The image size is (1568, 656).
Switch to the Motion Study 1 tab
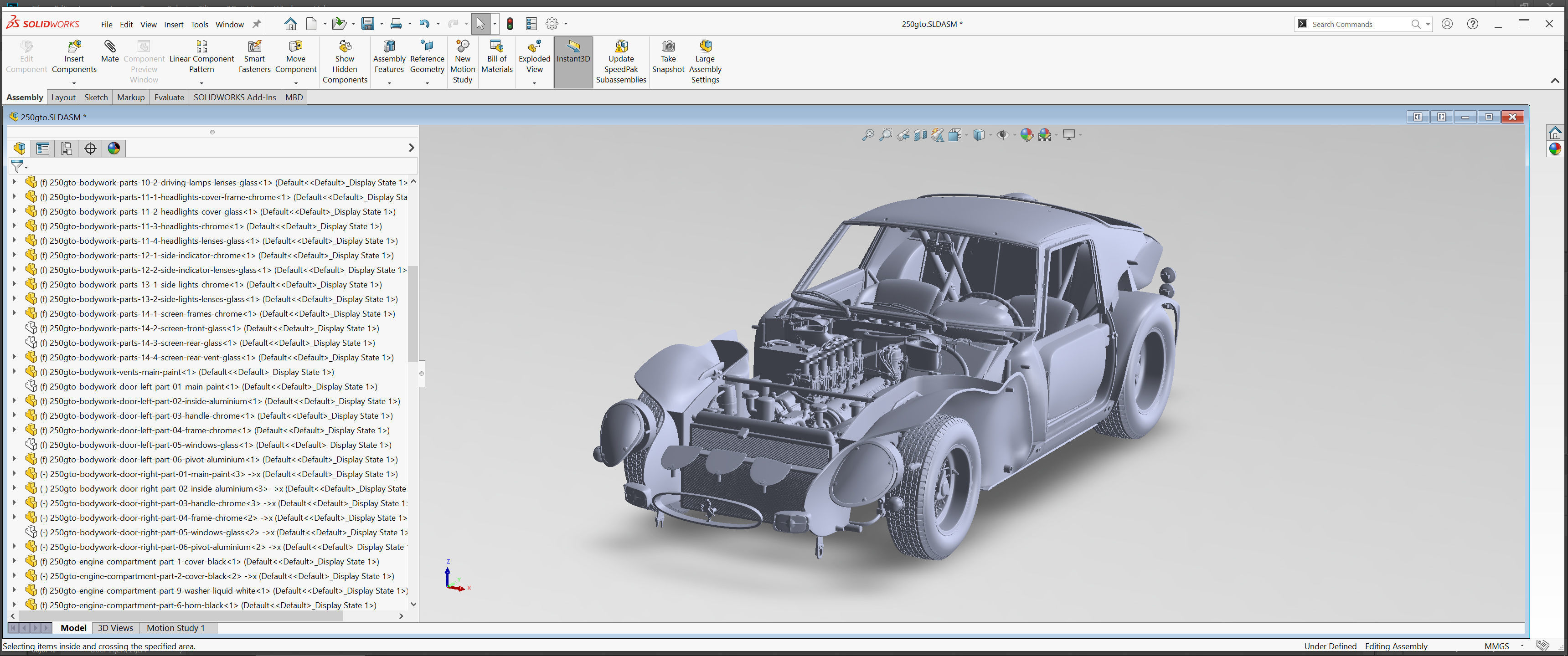click(x=175, y=628)
